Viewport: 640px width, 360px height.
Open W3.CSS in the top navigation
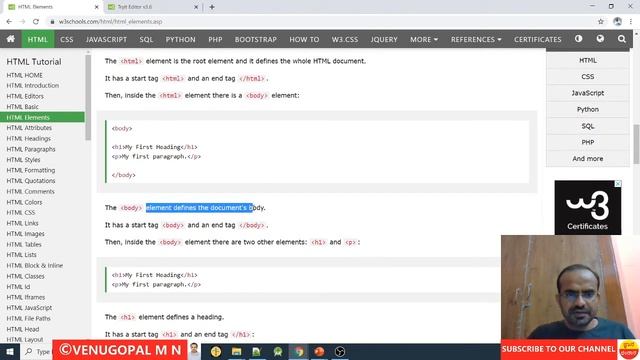coord(344,40)
